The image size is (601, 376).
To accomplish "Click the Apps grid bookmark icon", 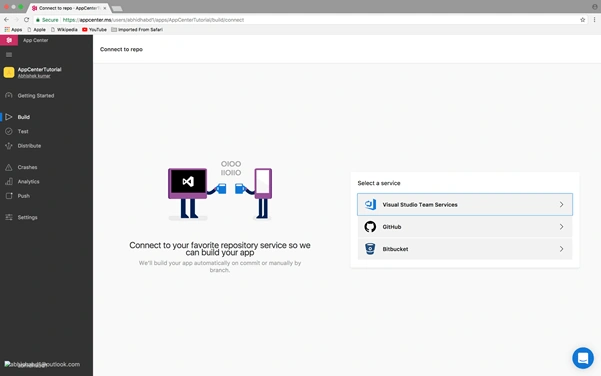I will point(7,30).
